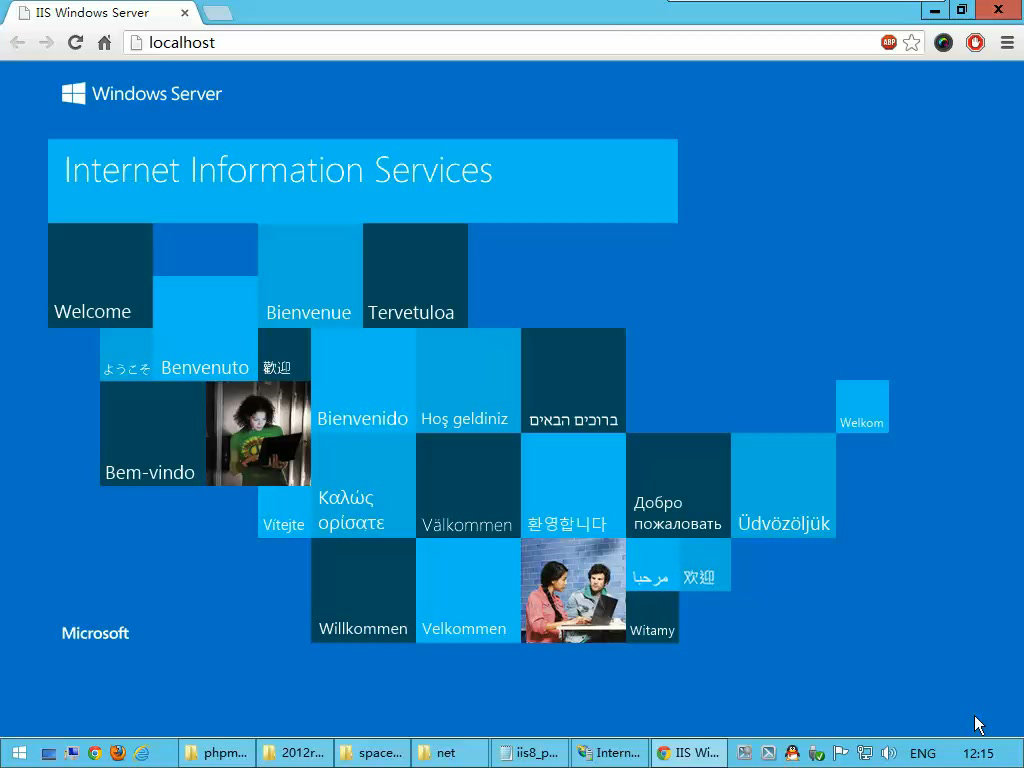The image size is (1024, 768).
Task: Open the Windows Start button
Action: click(19, 753)
